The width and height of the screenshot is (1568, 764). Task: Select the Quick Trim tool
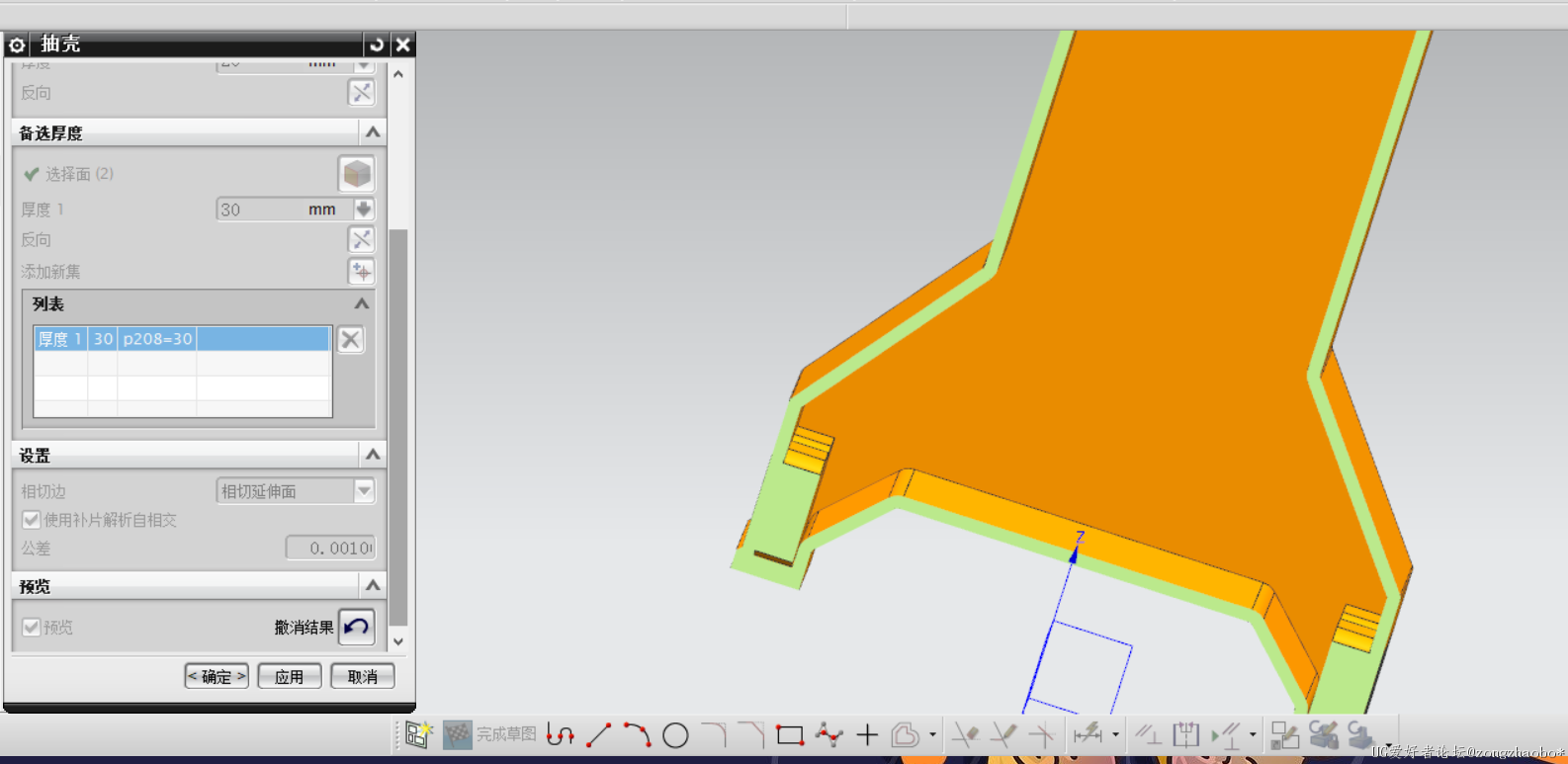966,734
